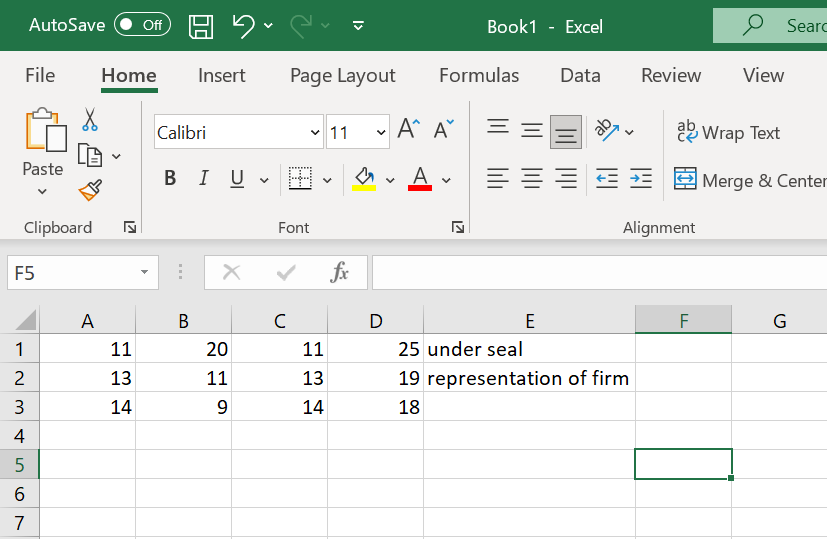Open Customize Quick Access Toolbar menu
This screenshot has width=827, height=539.
(358, 25)
